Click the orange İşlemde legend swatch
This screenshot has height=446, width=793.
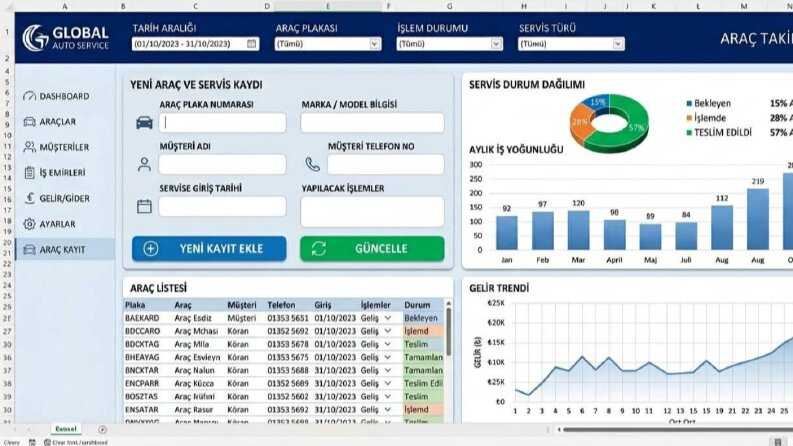pos(689,118)
